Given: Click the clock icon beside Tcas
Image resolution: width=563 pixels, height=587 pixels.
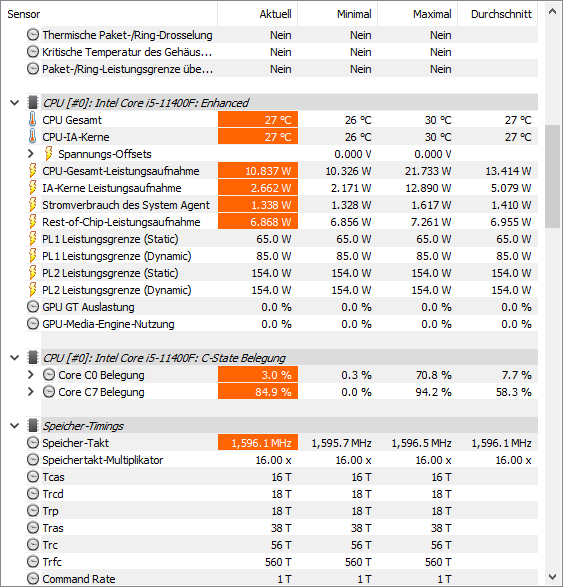Looking at the screenshot, I should [33, 477].
